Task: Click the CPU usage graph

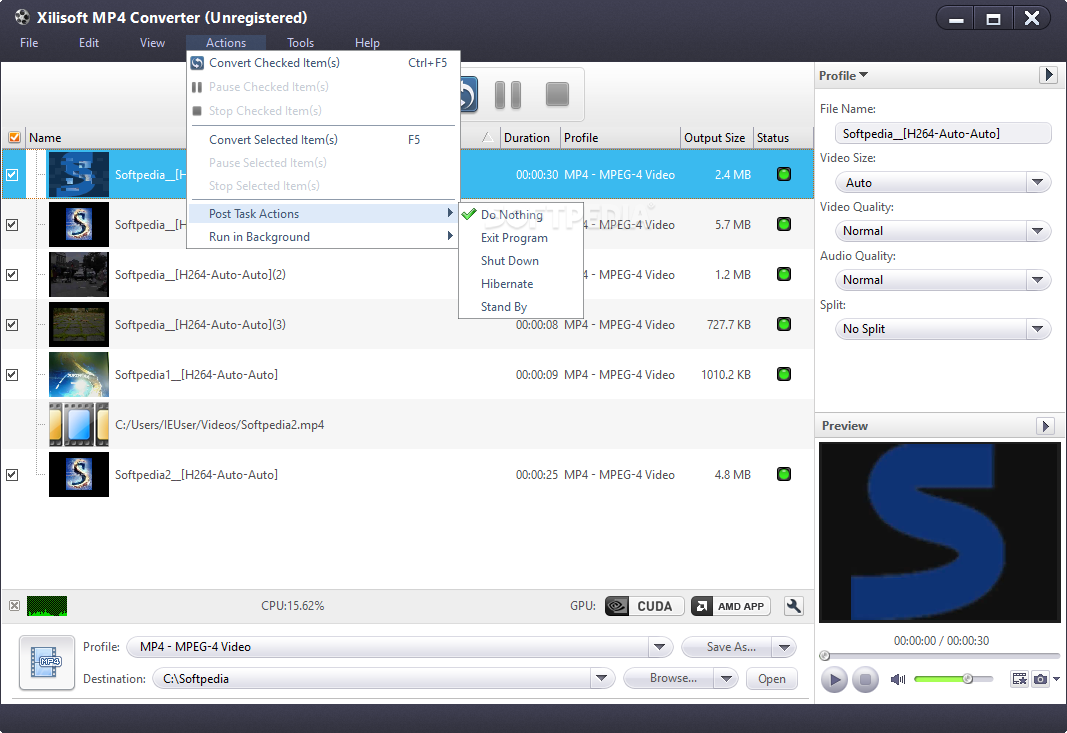Action: tap(47, 606)
